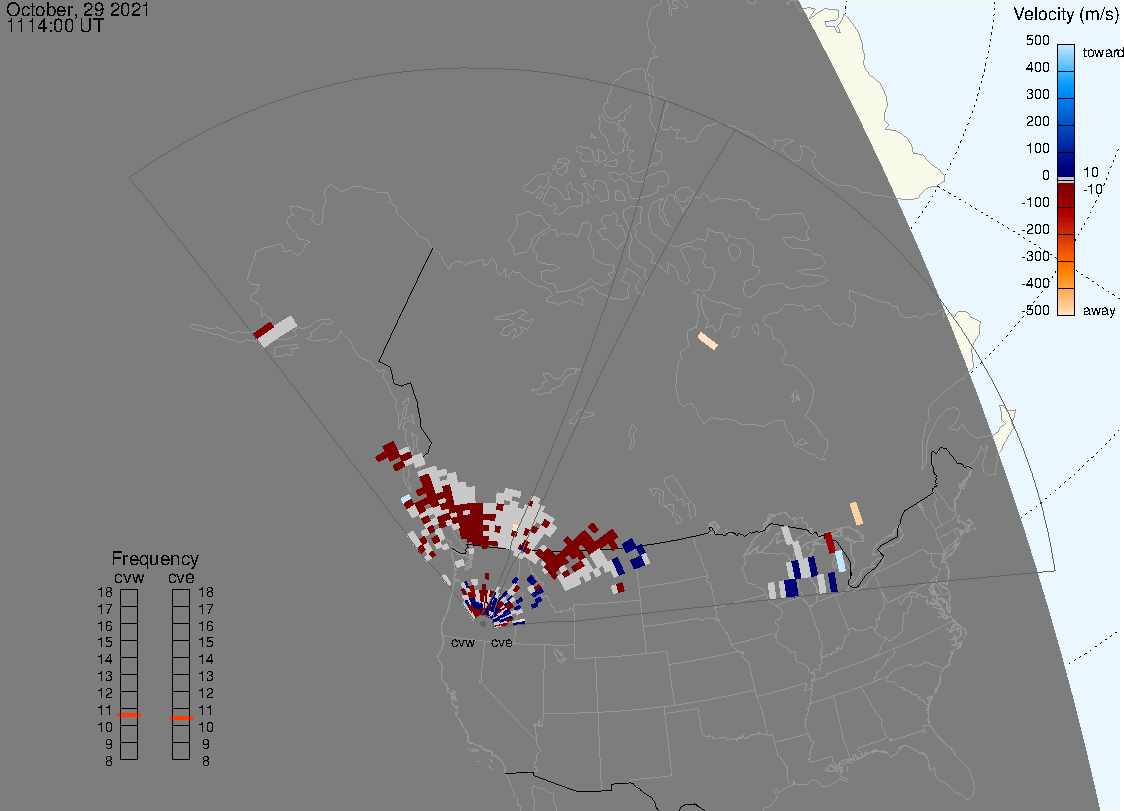Select the bottom cell of the cve frequency bar
1124x811 pixels.
tap(181, 751)
